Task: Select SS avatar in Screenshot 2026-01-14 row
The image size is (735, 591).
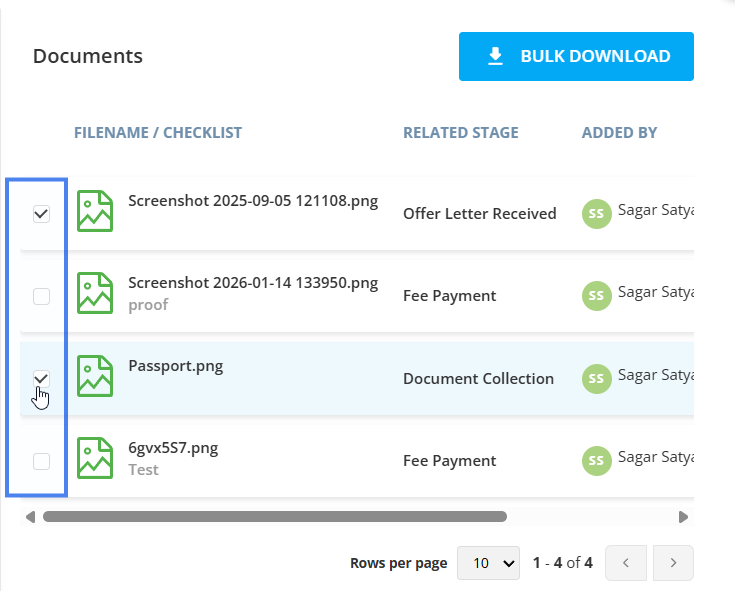Action: pyautogui.click(x=596, y=296)
